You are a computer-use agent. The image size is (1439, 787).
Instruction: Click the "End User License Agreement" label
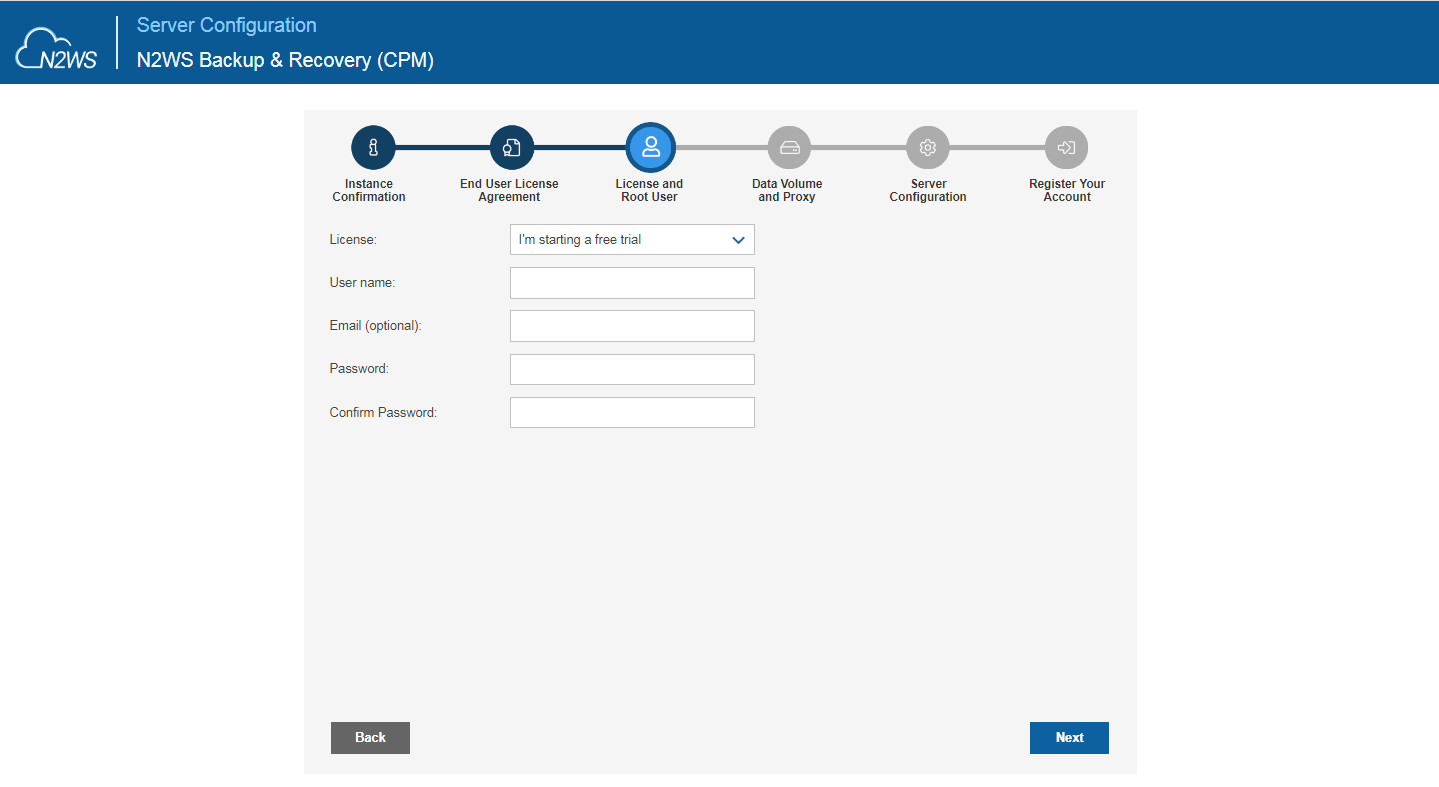click(509, 190)
